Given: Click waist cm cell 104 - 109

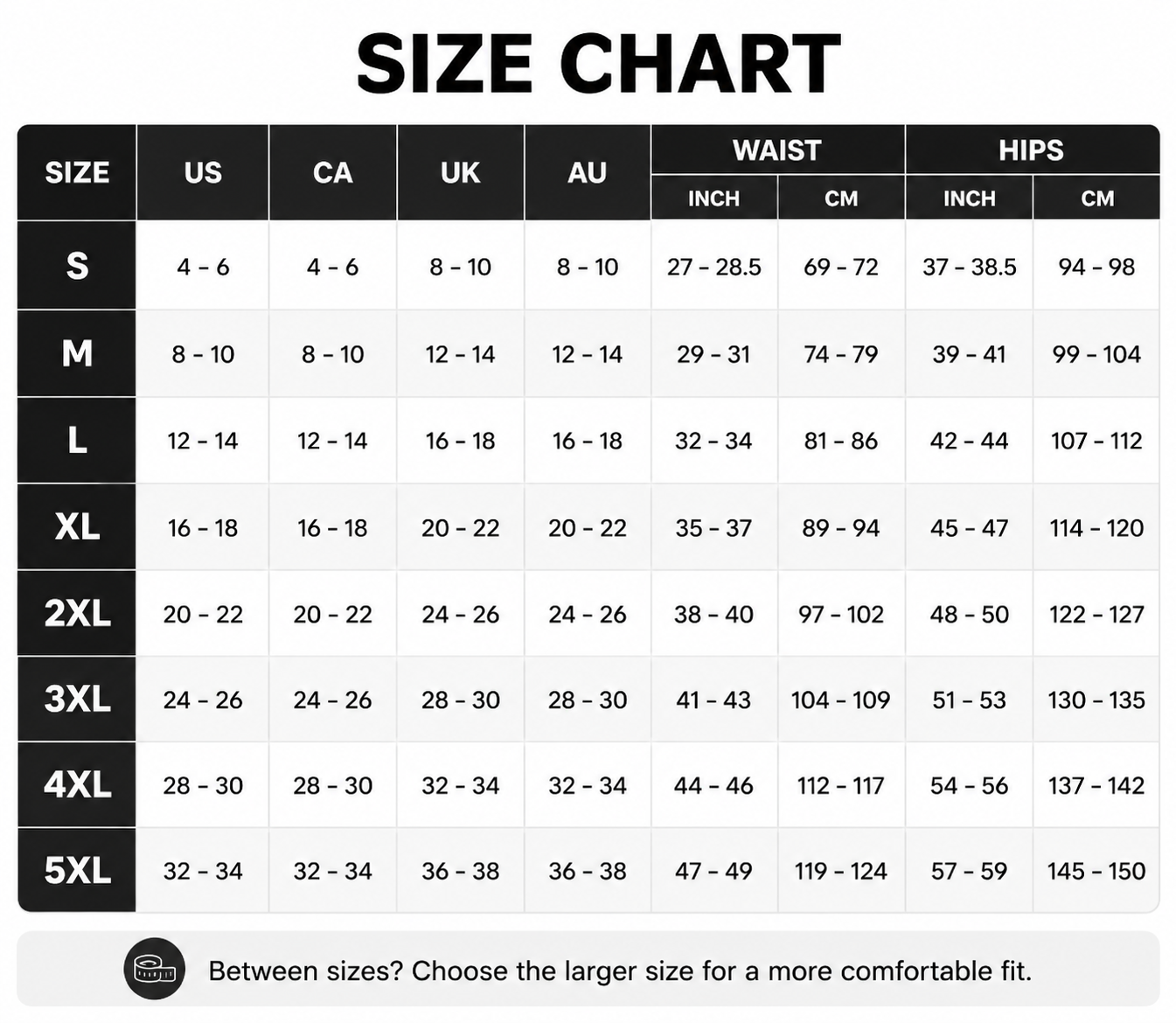Looking at the screenshot, I should pyautogui.click(x=841, y=699).
